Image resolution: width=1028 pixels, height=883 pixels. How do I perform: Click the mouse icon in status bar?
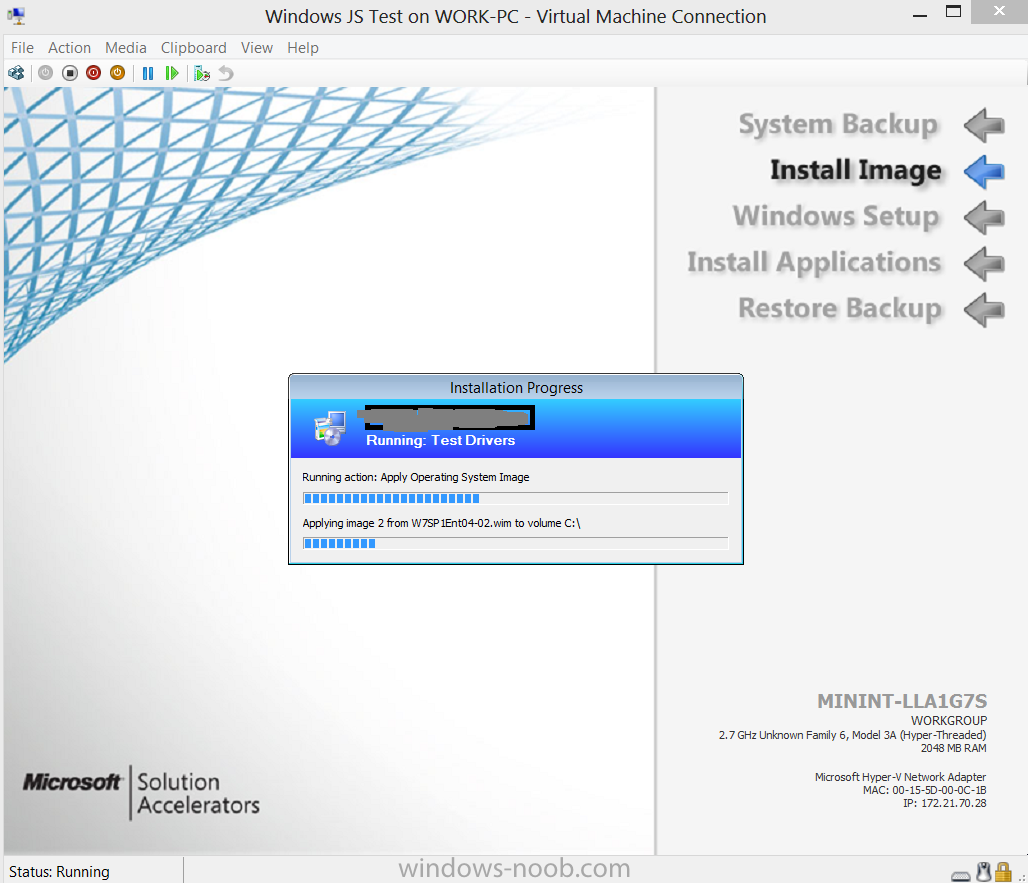(x=983, y=872)
